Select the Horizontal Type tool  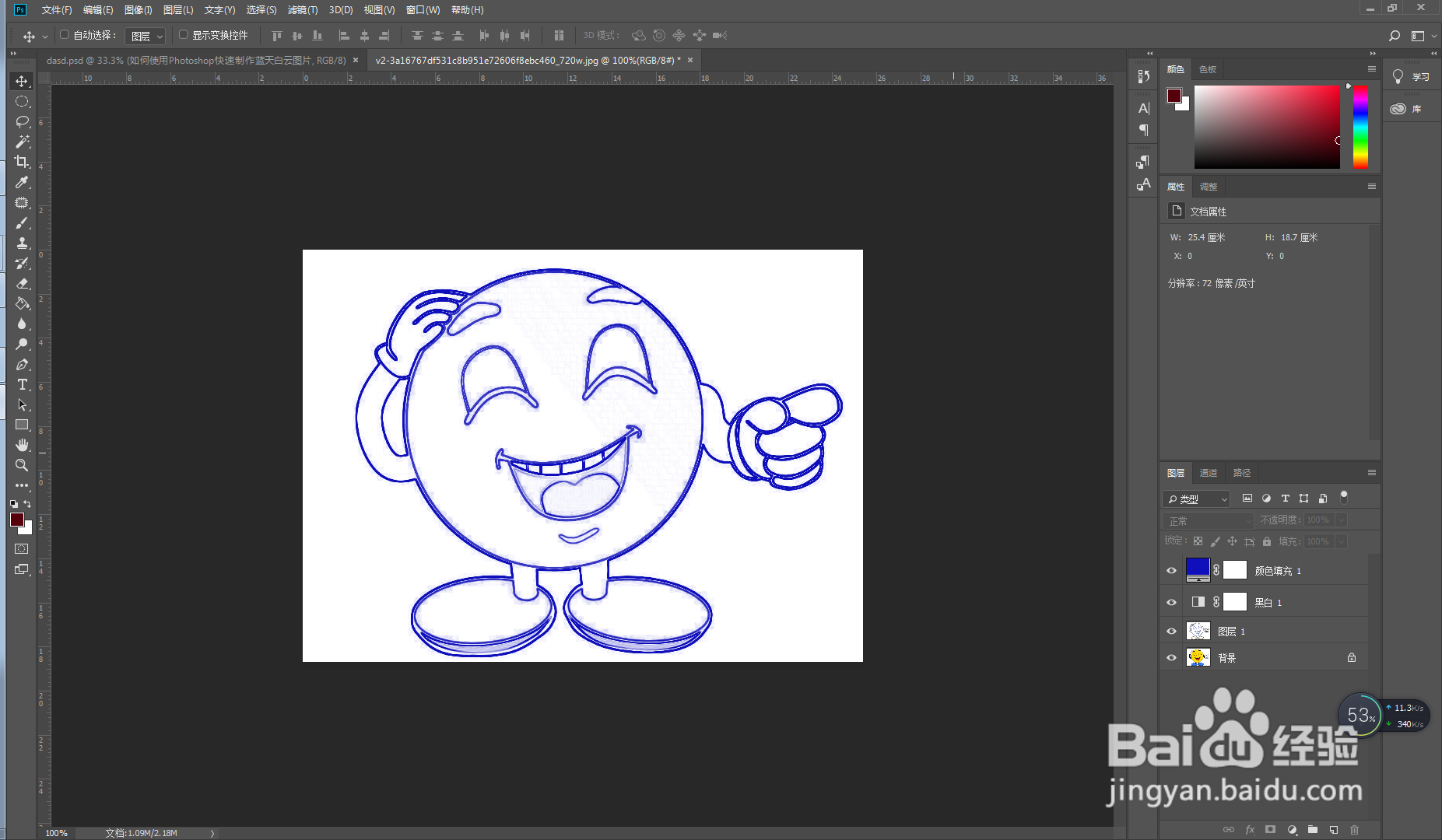point(22,385)
